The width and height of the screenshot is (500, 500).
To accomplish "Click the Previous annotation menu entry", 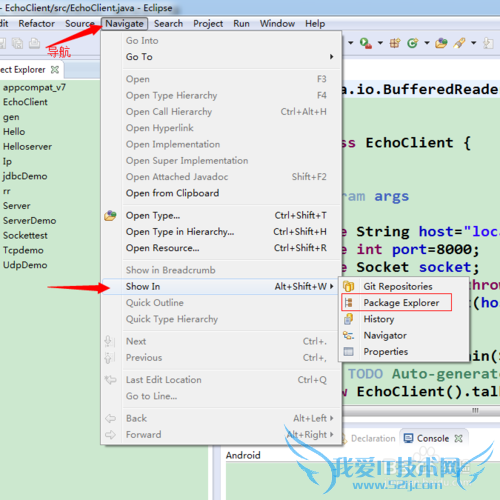I will pyautogui.click(x=221, y=358).
